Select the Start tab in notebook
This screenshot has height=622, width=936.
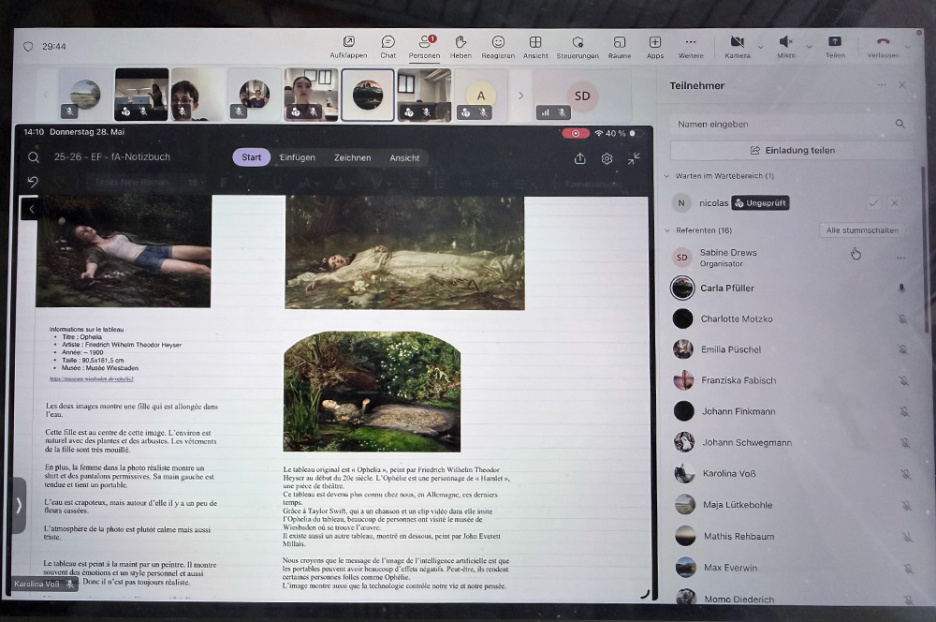click(251, 158)
